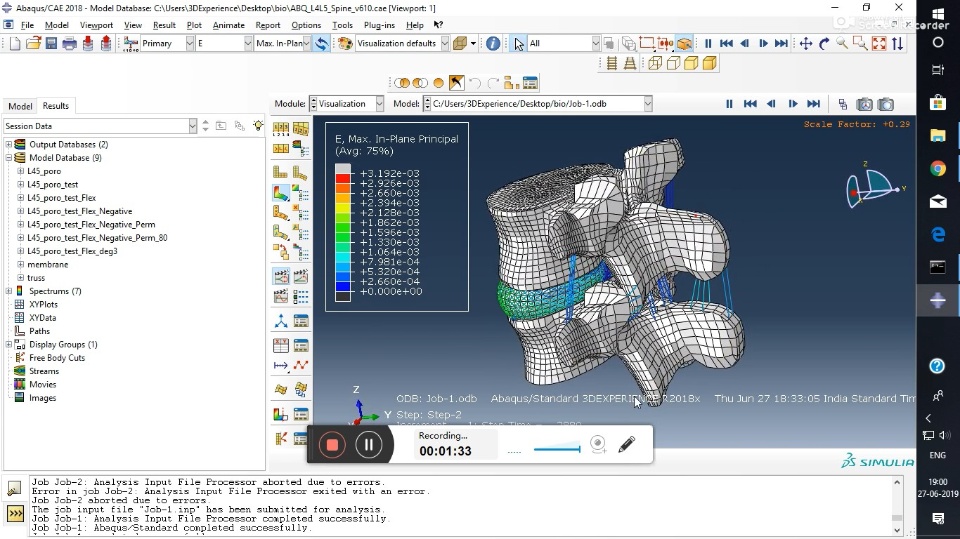This screenshot has width=960, height=539.
Task: Click first frame in top animation controls
Action: pos(726,43)
